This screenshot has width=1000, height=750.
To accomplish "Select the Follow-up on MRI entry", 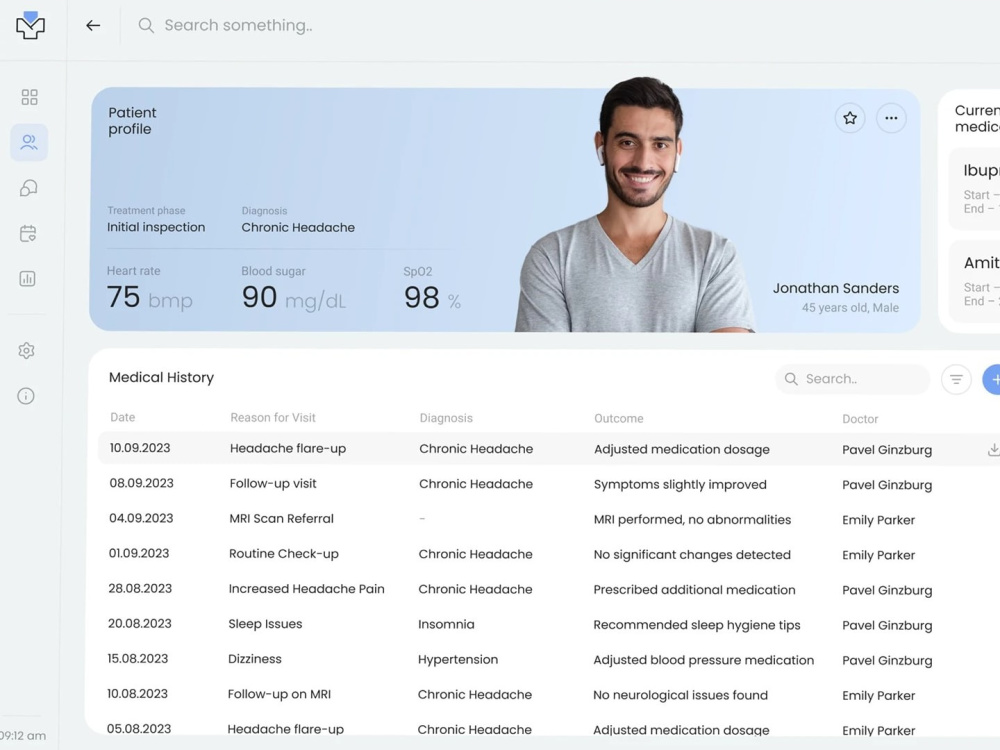I will coord(279,694).
